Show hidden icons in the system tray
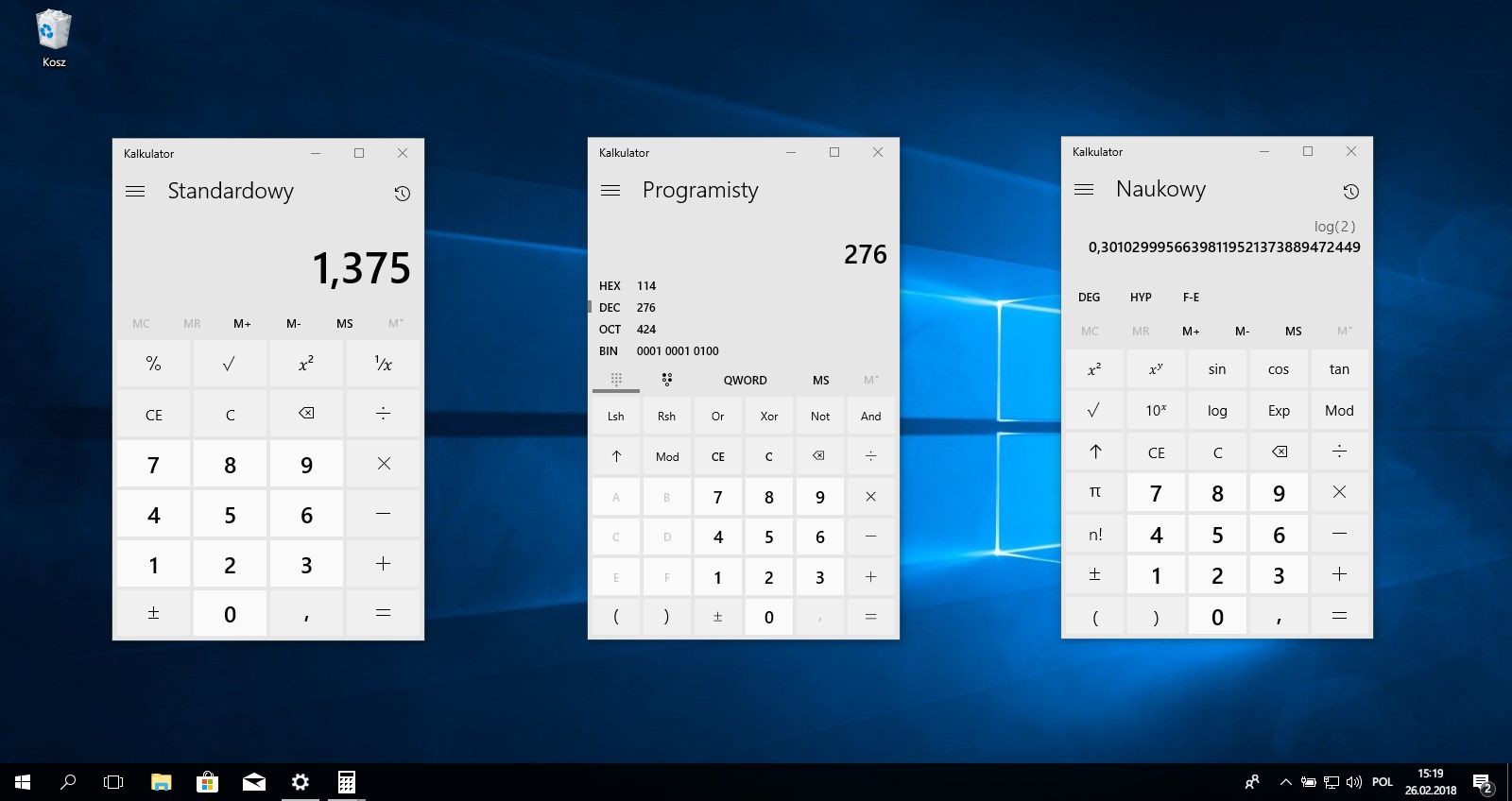The width and height of the screenshot is (1512, 801). point(1285,782)
